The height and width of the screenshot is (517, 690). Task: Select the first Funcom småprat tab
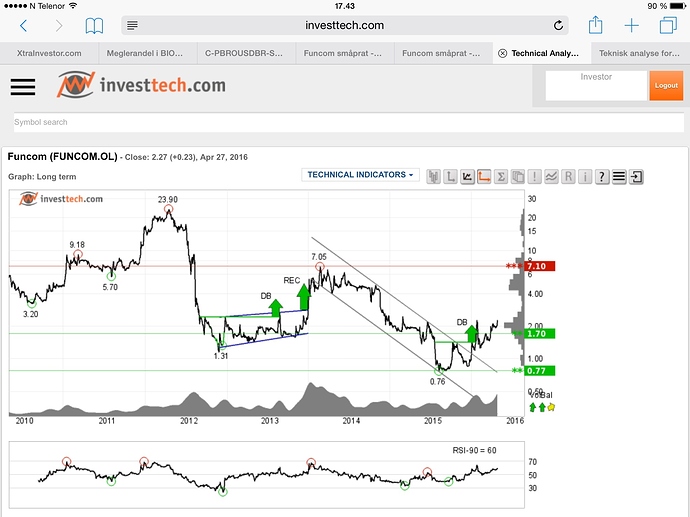[x=345, y=53]
